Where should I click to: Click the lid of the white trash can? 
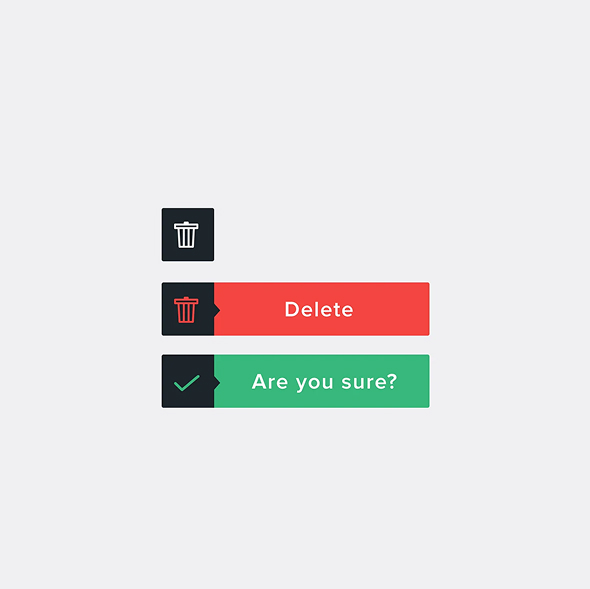point(186,225)
